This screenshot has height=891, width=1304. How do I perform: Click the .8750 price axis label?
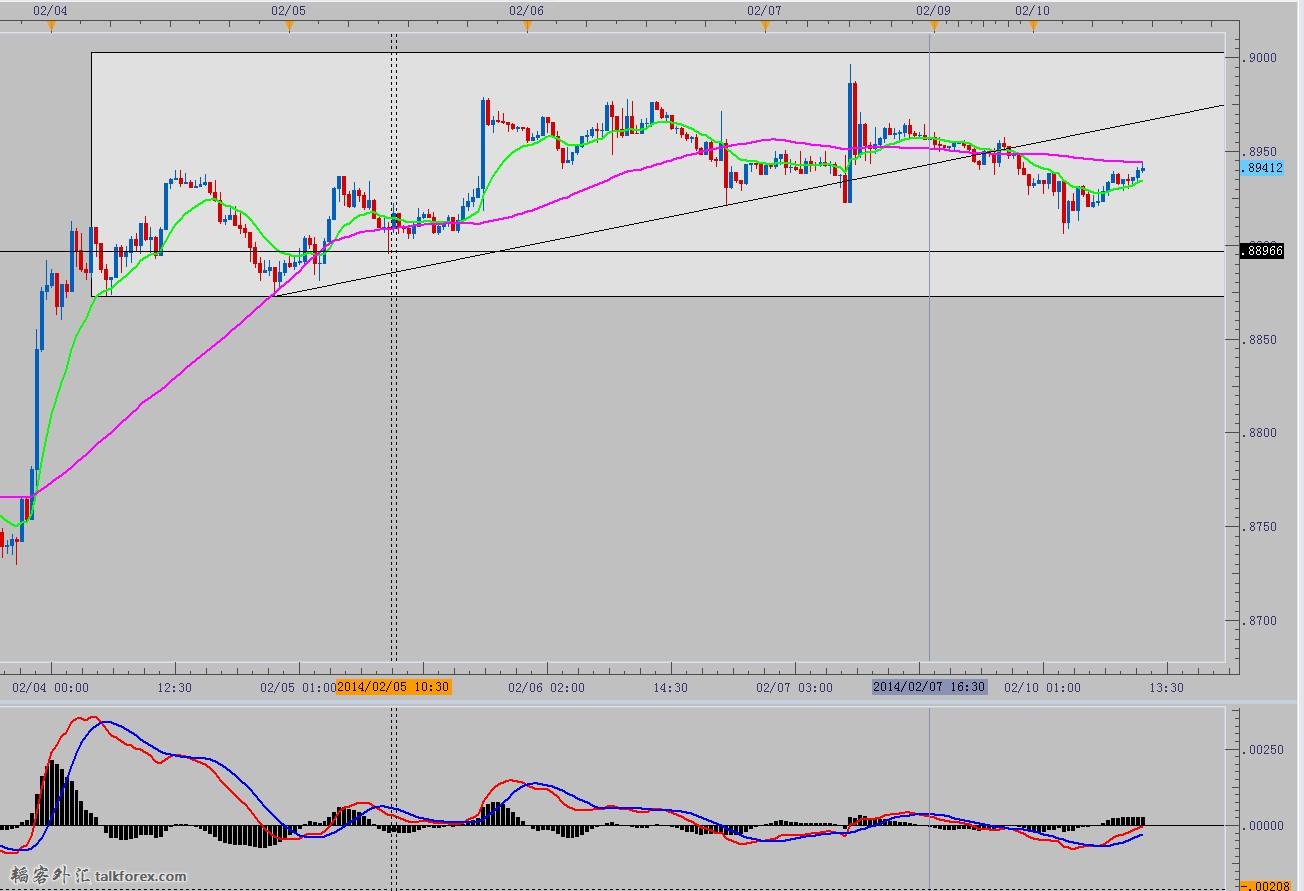1262,527
